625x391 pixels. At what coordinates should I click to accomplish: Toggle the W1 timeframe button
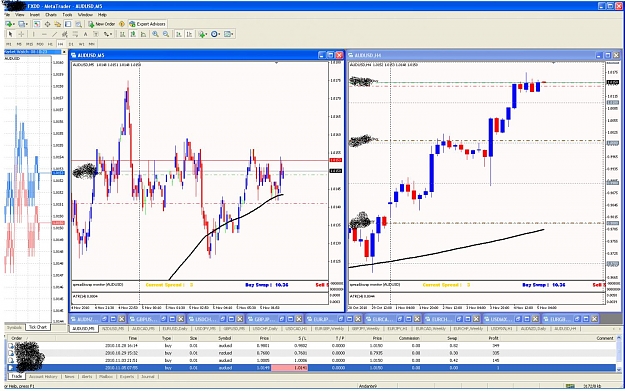point(81,44)
